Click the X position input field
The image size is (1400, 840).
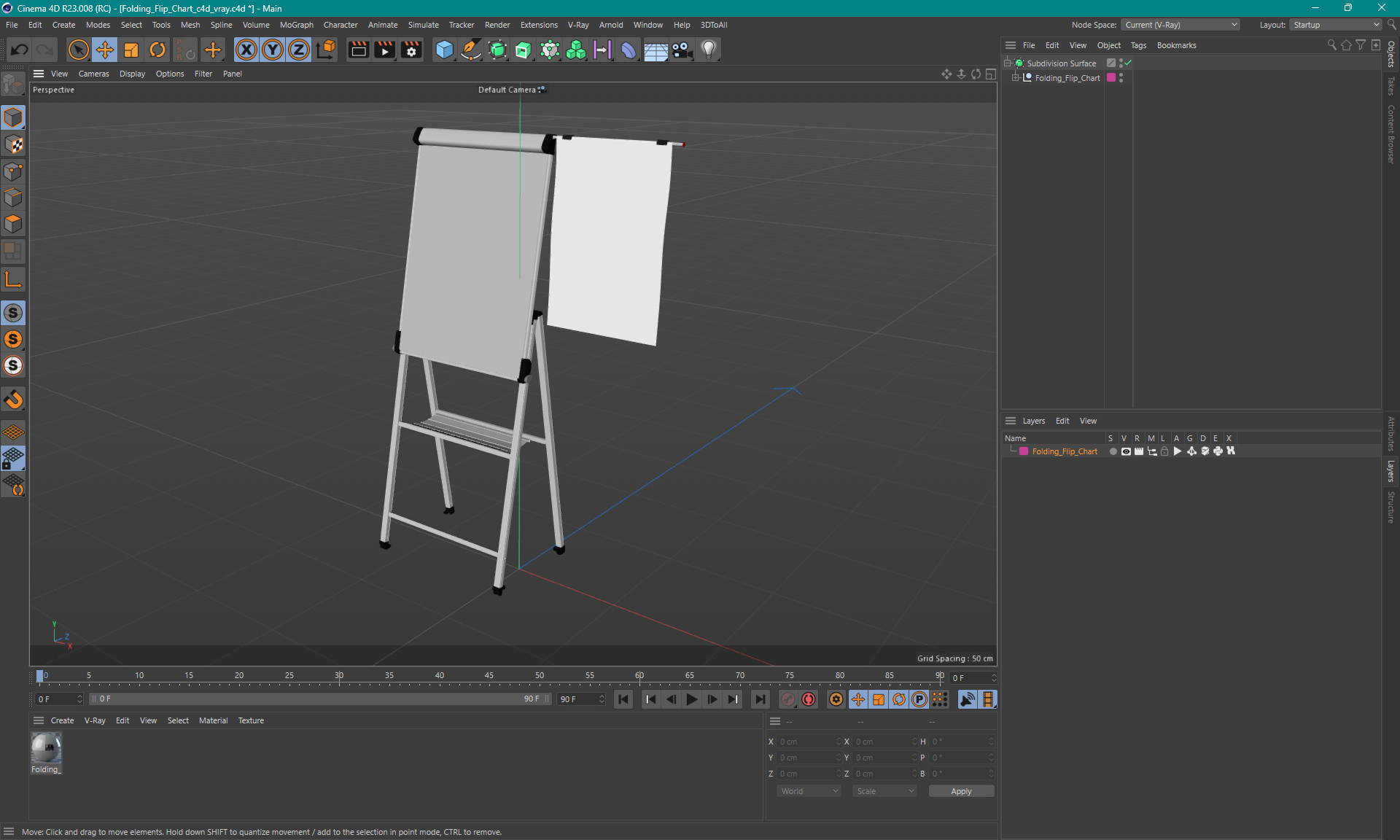[x=808, y=742]
